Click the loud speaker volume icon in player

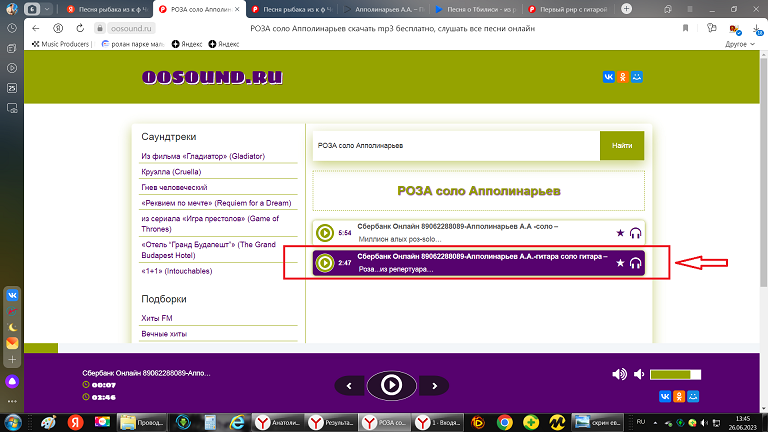click(619, 374)
